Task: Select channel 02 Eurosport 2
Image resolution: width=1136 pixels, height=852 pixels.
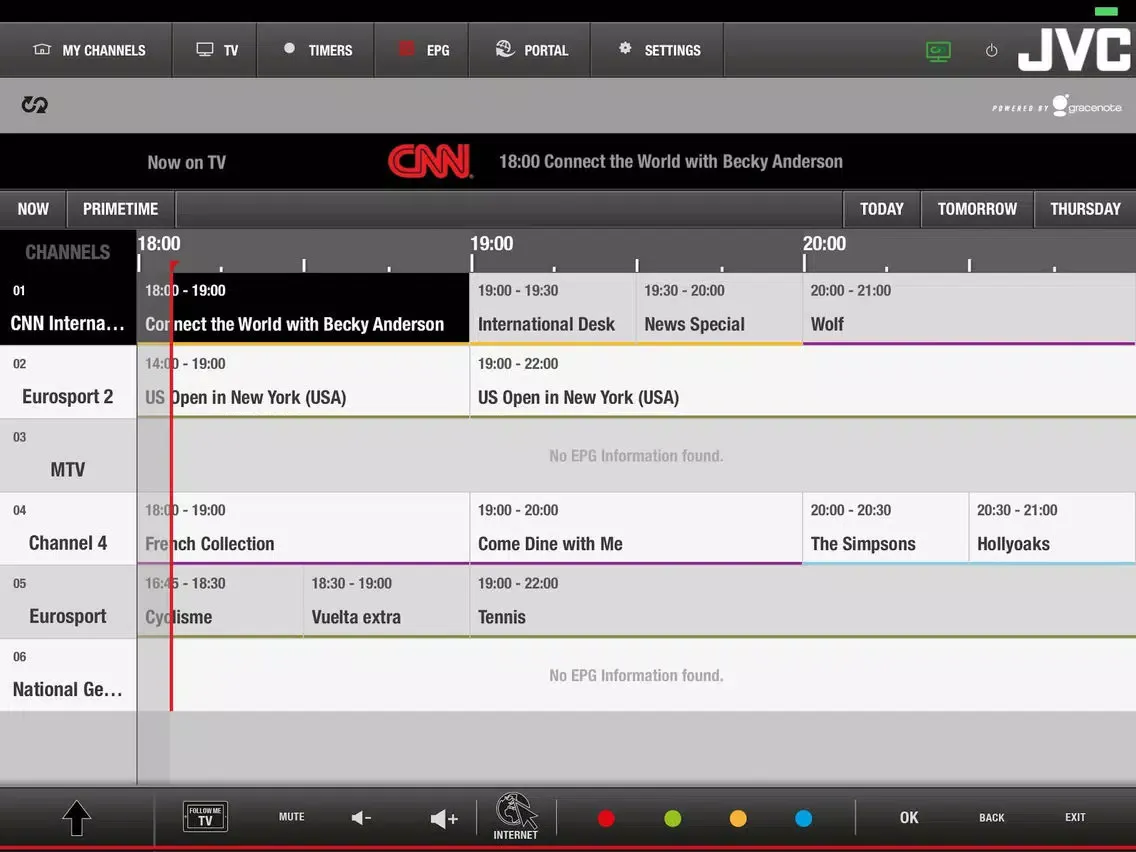Action: (x=68, y=382)
